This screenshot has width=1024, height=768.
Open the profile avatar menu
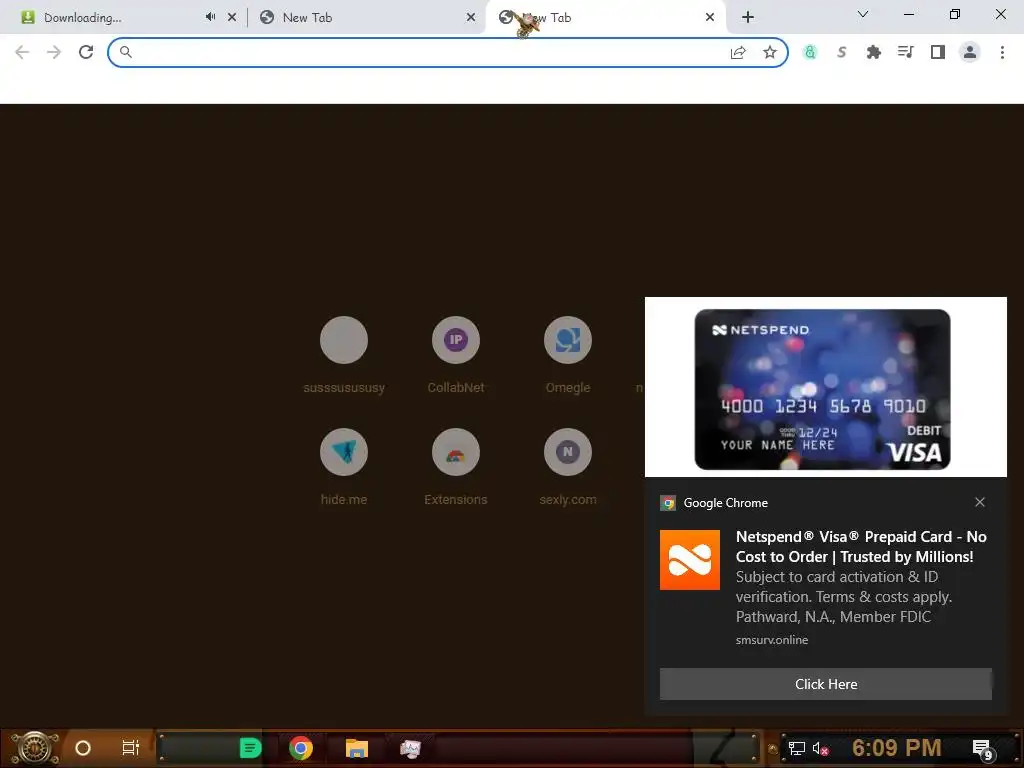tap(970, 52)
